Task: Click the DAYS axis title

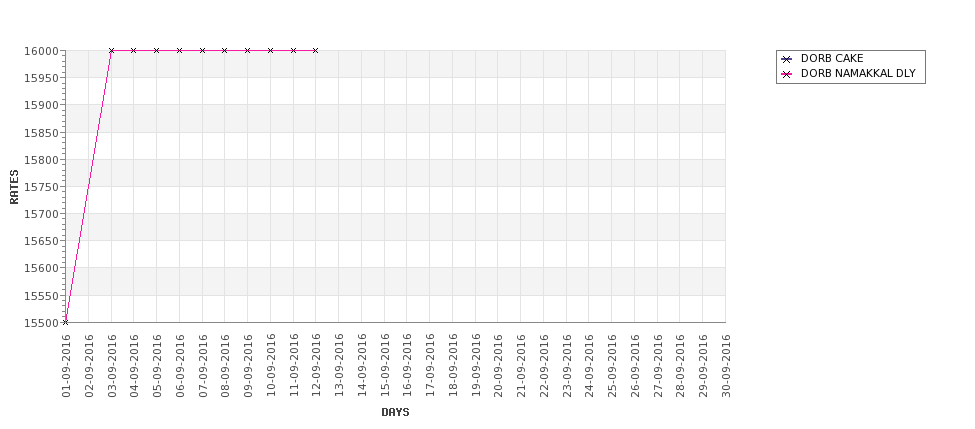Action: pyautogui.click(x=395, y=412)
